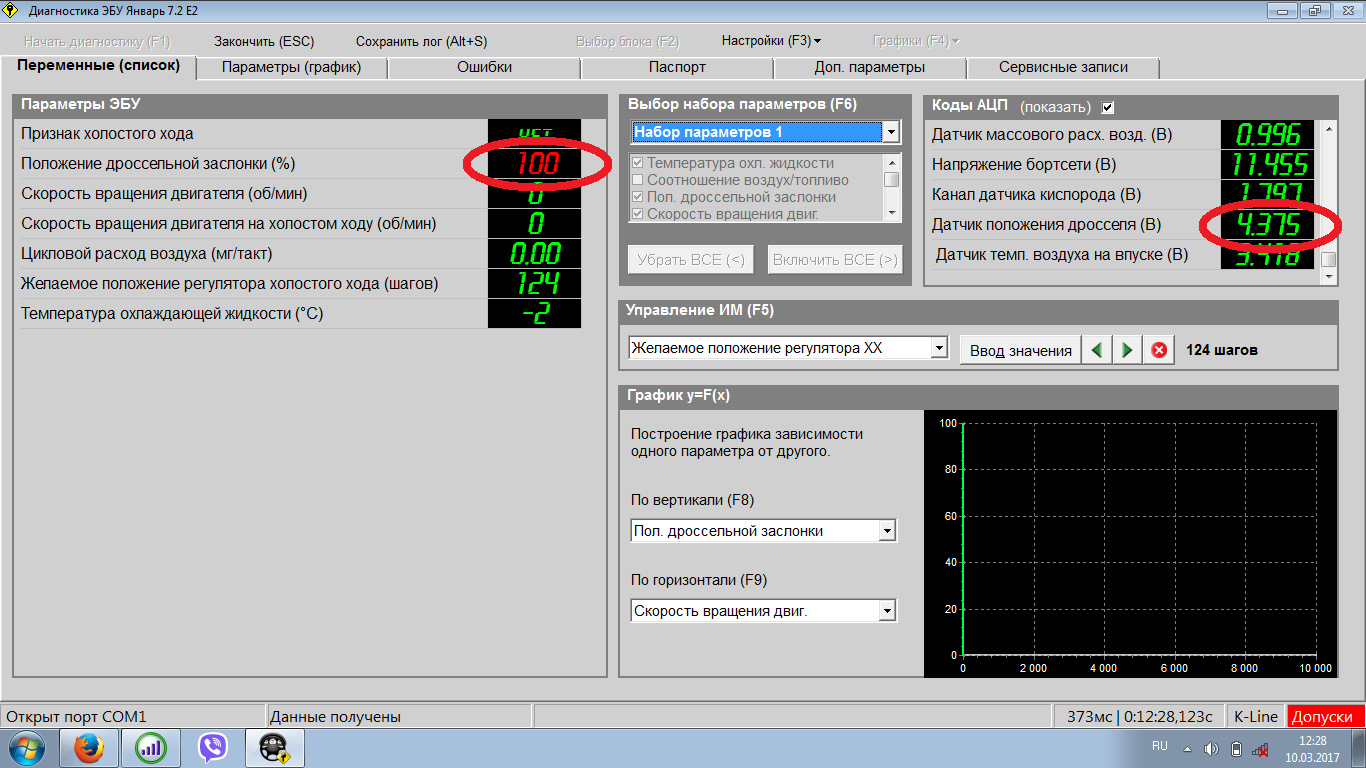Open the Настройки (F3) menu
Screen dimensions: 1366x768
[x=770, y=41]
